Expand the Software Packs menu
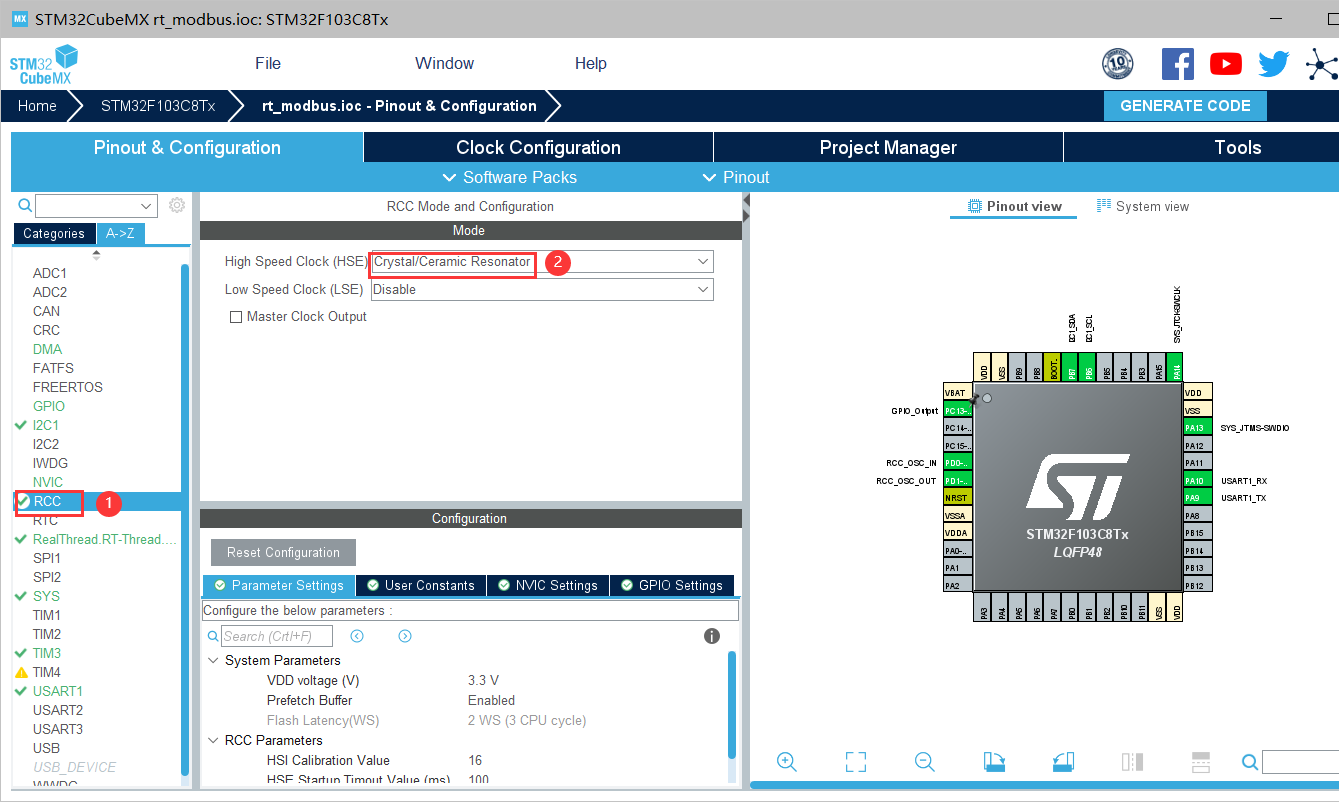The image size is (1339, 802). click(509, 177)
